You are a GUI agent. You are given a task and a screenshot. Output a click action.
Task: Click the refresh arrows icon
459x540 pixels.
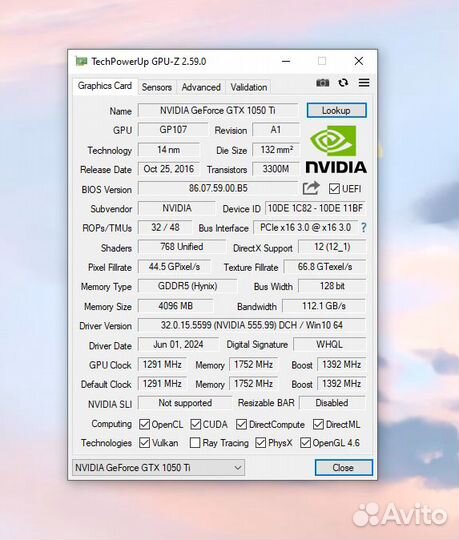(x=343, y=83)
